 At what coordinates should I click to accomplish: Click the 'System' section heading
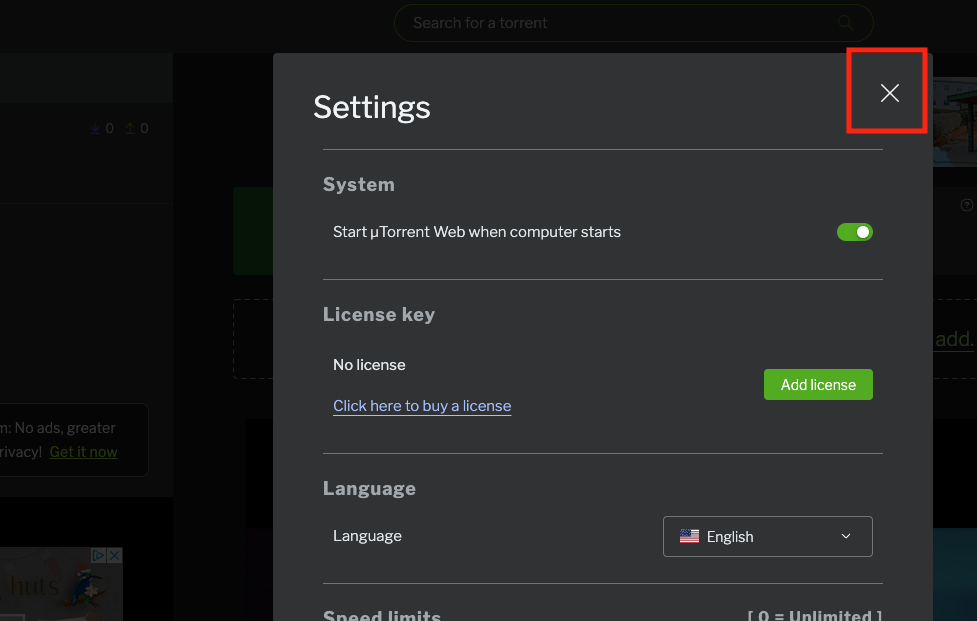coord(359,184)
